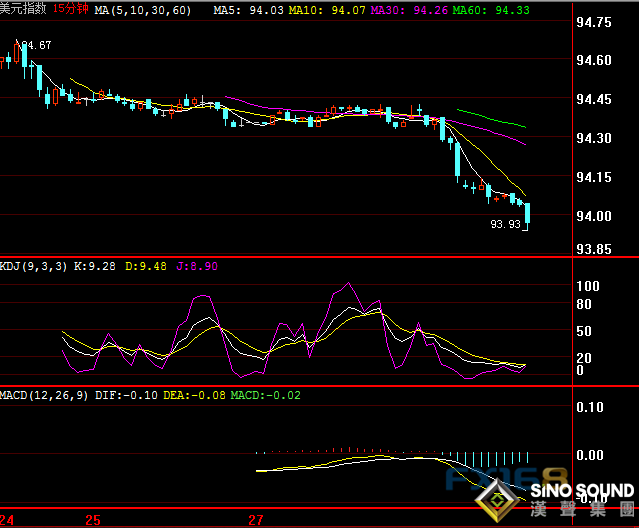This screenshot has width=639, height=528.
Task: Click the date marker 25
Action: coord(93,520)
